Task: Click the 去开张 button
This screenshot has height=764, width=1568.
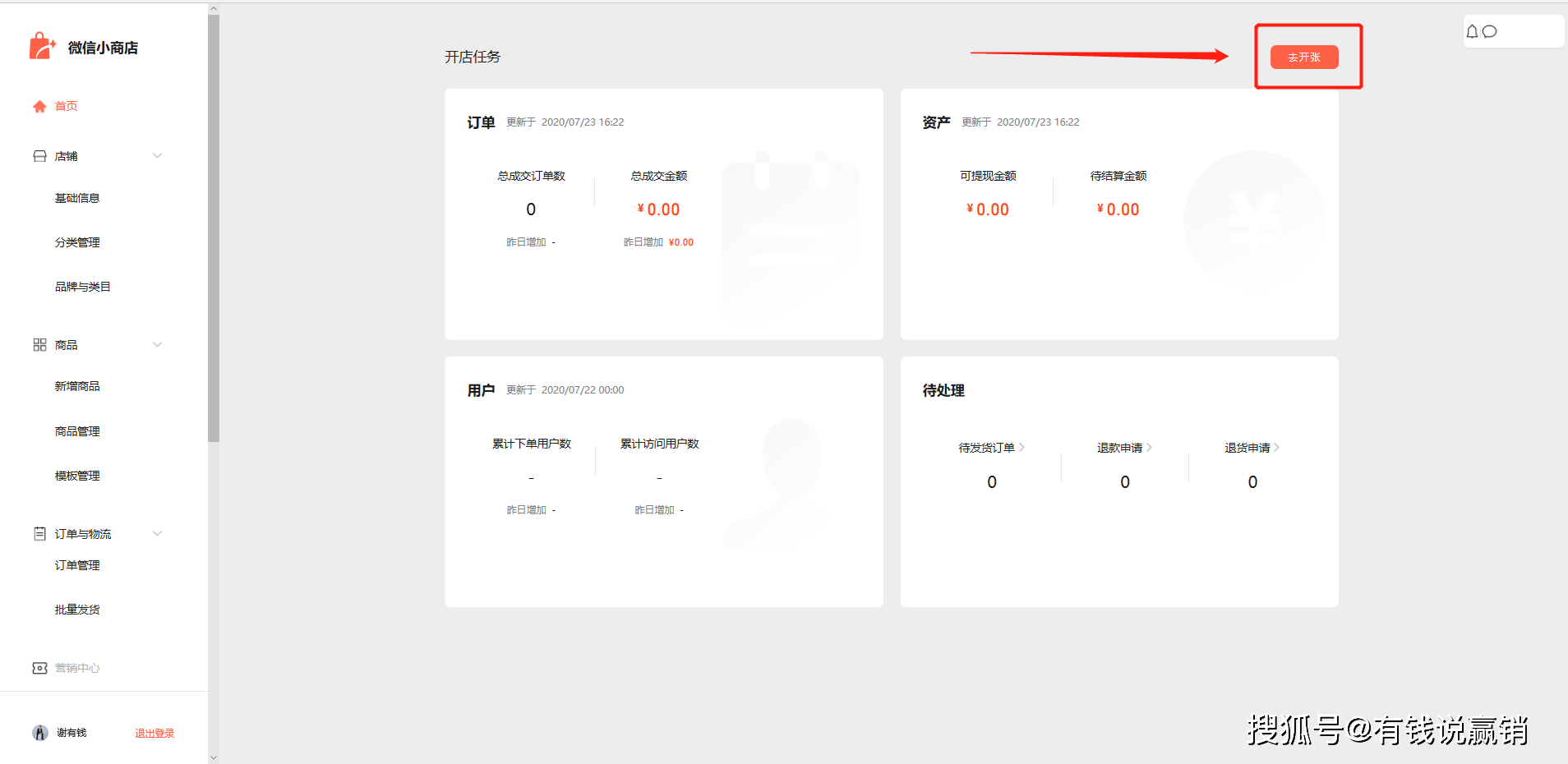Action: (x=1304, y=57)
